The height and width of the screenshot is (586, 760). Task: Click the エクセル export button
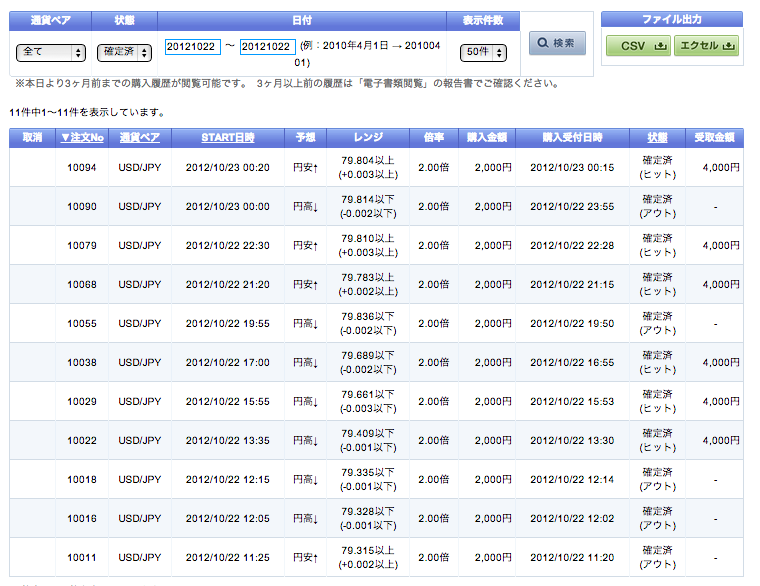tap(706, 46)
